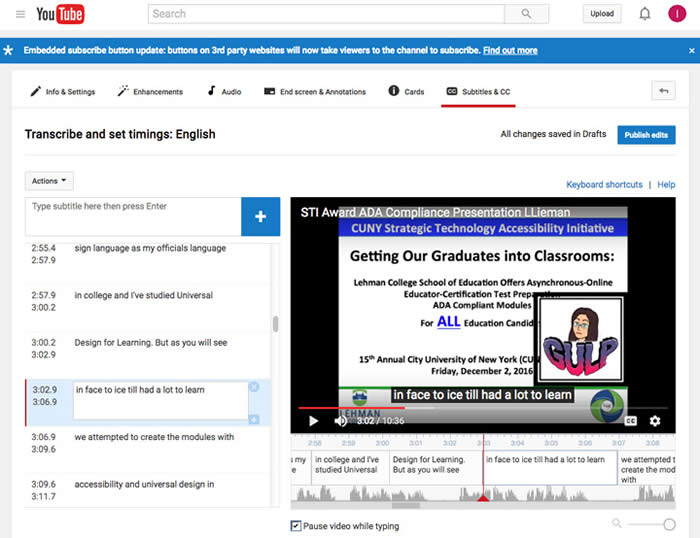The width and height of the screenshot is (700, 538).
Task: Click the Publish edits button
Action: 646,135
